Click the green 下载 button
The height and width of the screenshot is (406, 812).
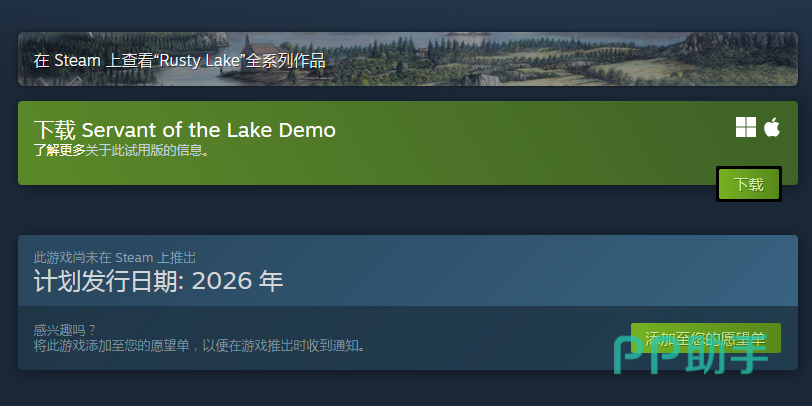click(749, 184)
